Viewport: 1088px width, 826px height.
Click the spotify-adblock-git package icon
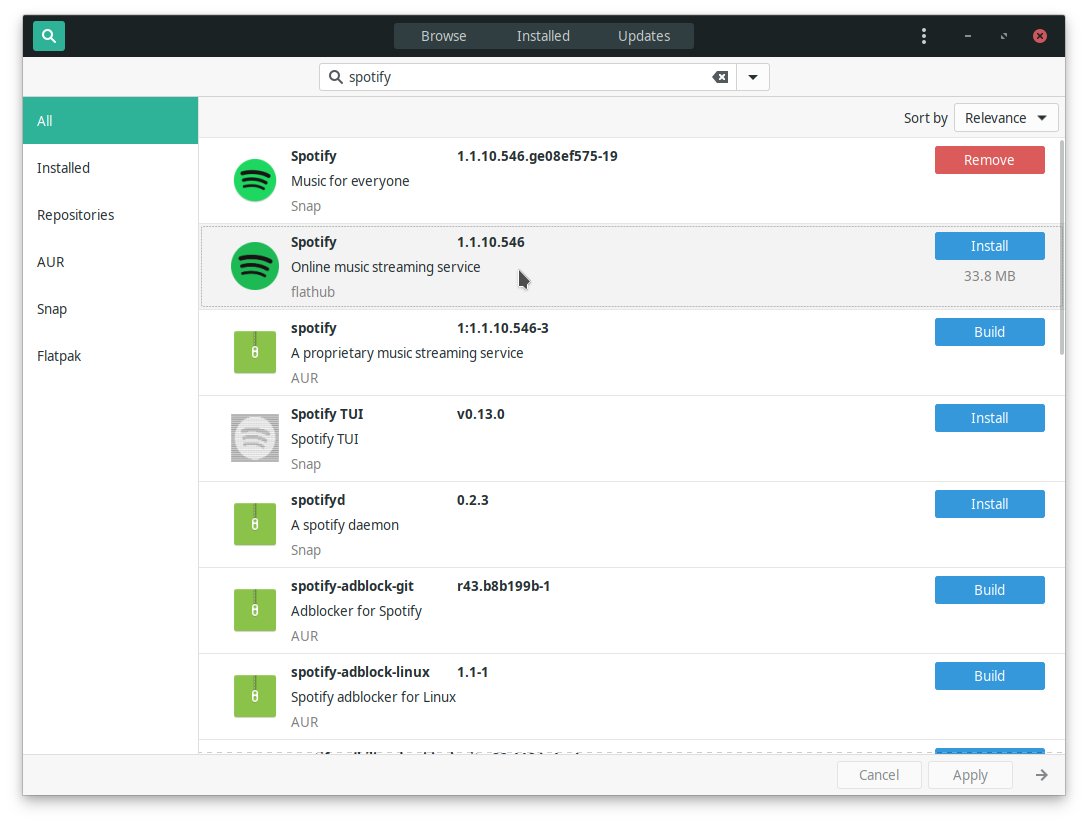[255, 610]
